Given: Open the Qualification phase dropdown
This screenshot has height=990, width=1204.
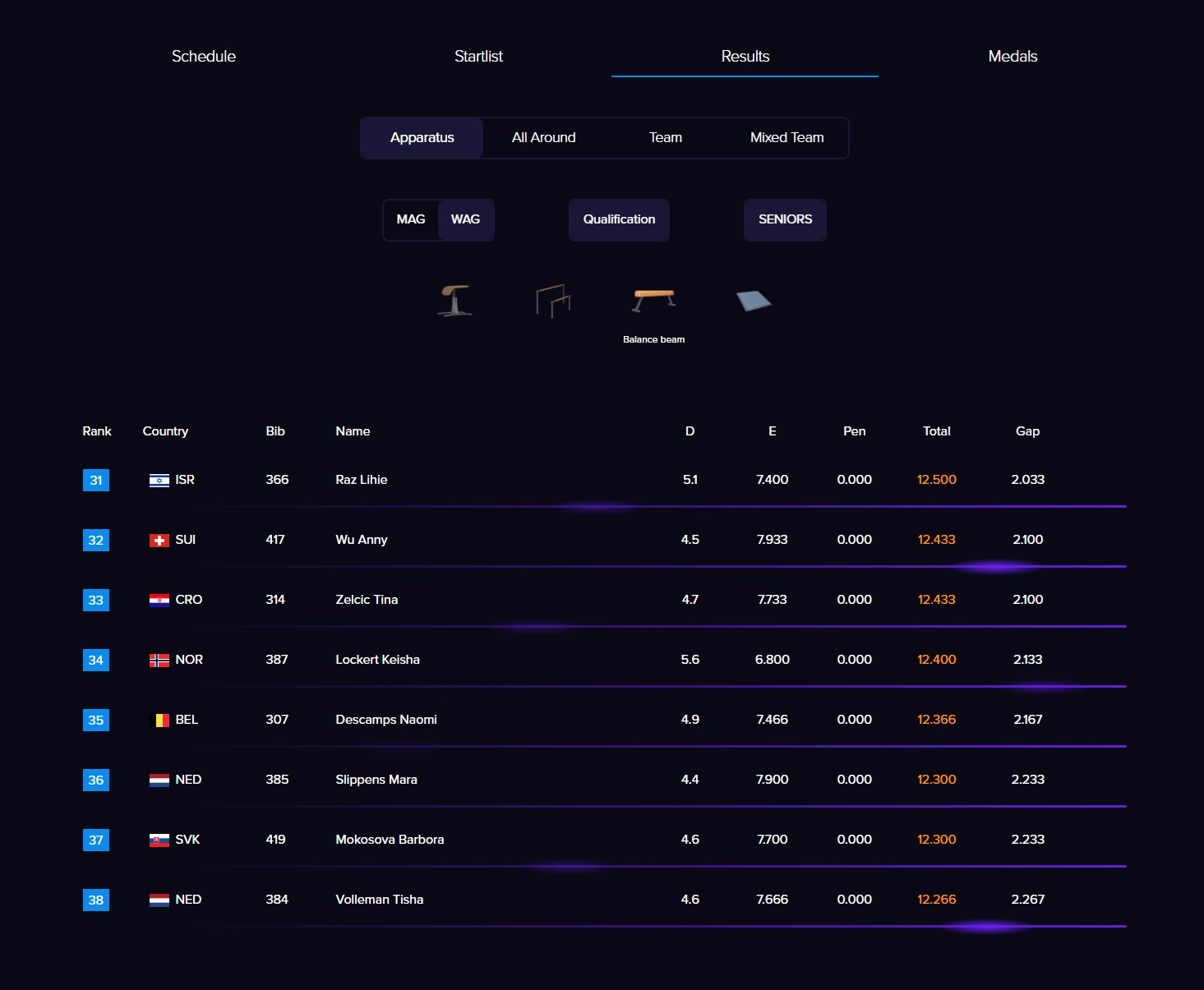Looking at the screenshot, I should click(x=619, y=219).
